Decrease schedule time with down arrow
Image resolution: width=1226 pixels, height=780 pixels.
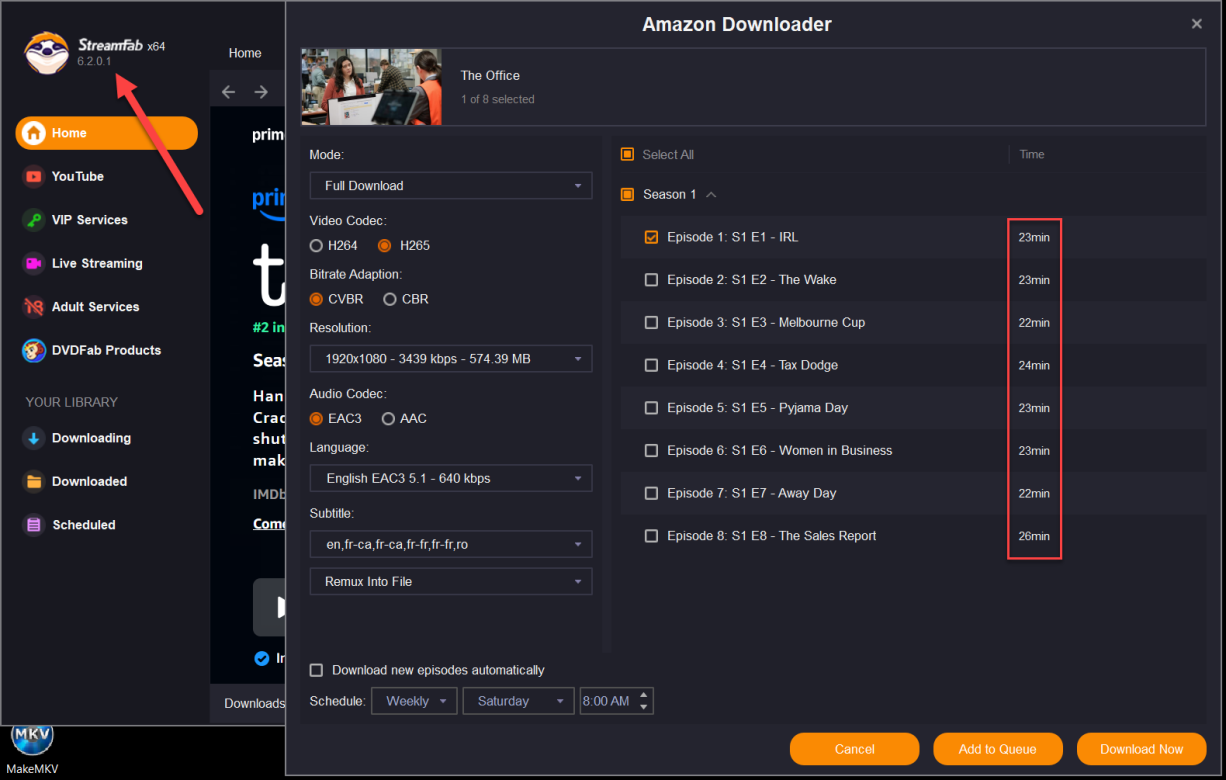[x=644, y=707]
